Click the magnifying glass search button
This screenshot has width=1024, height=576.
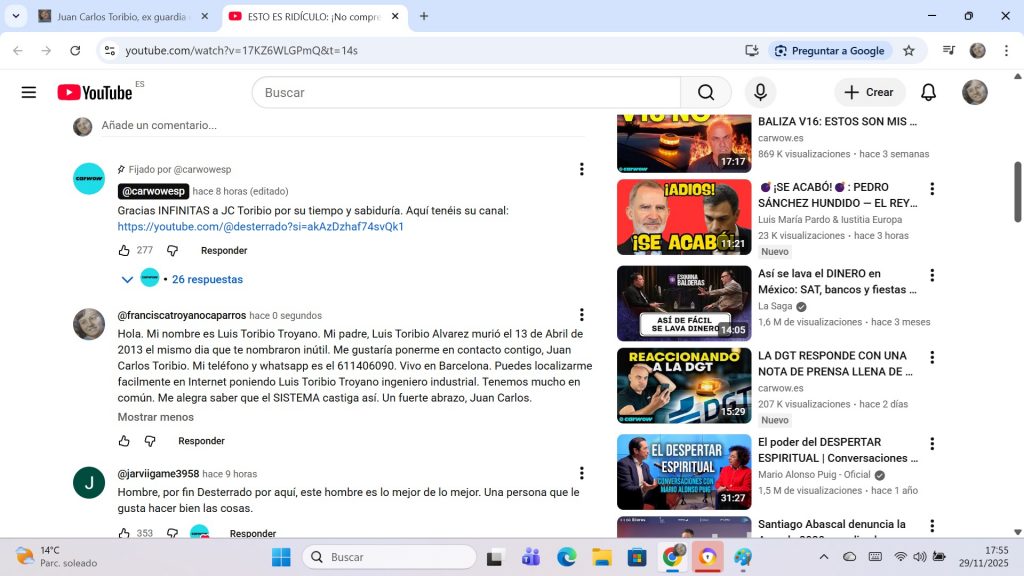[706, 92]
